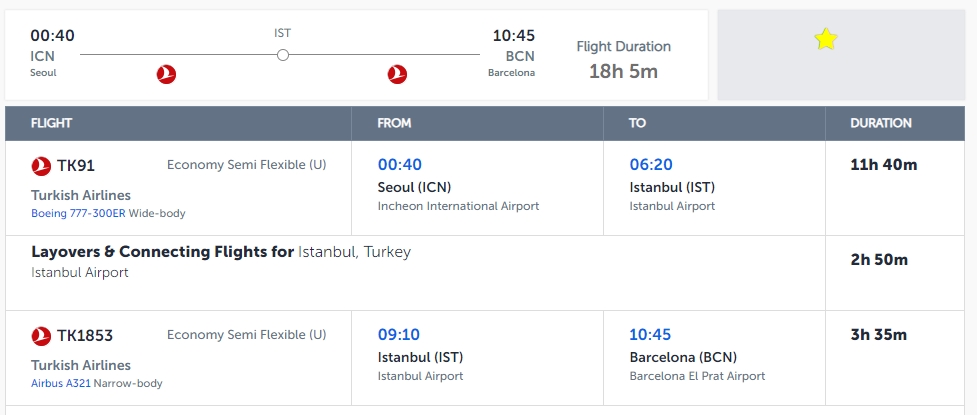Select the TK1853 flight number
This screenshot has width=977, height=415.
coord(85,335)
